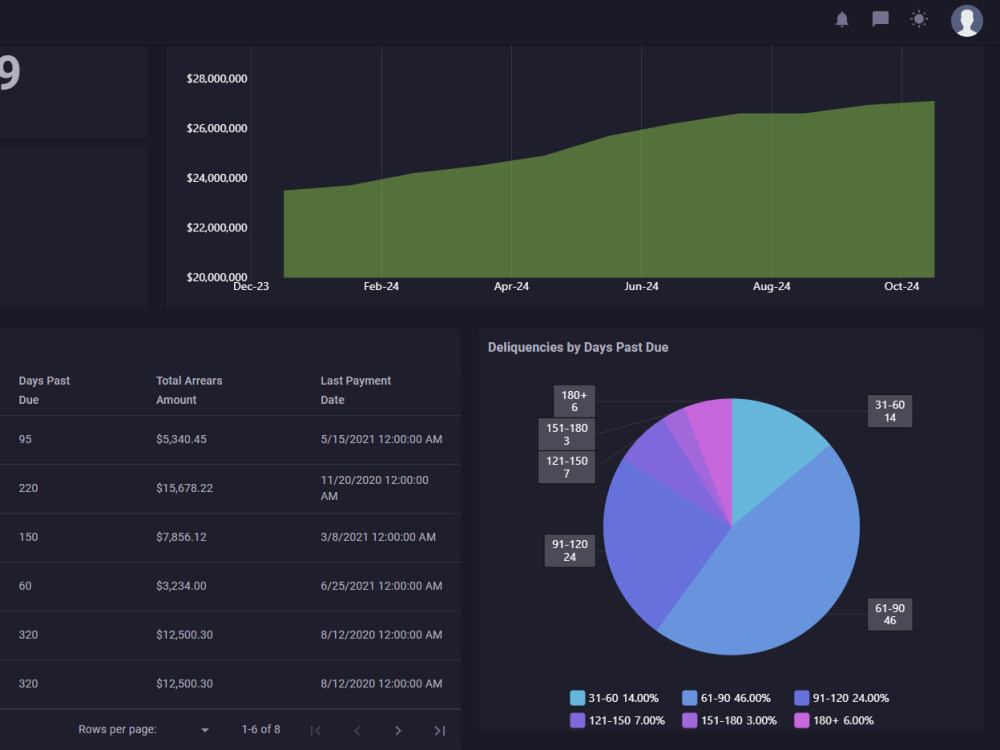This screenshot has height=750, width=1000.
Task: Toggle light theme with sun icon
Action: [x=918, y=19]
